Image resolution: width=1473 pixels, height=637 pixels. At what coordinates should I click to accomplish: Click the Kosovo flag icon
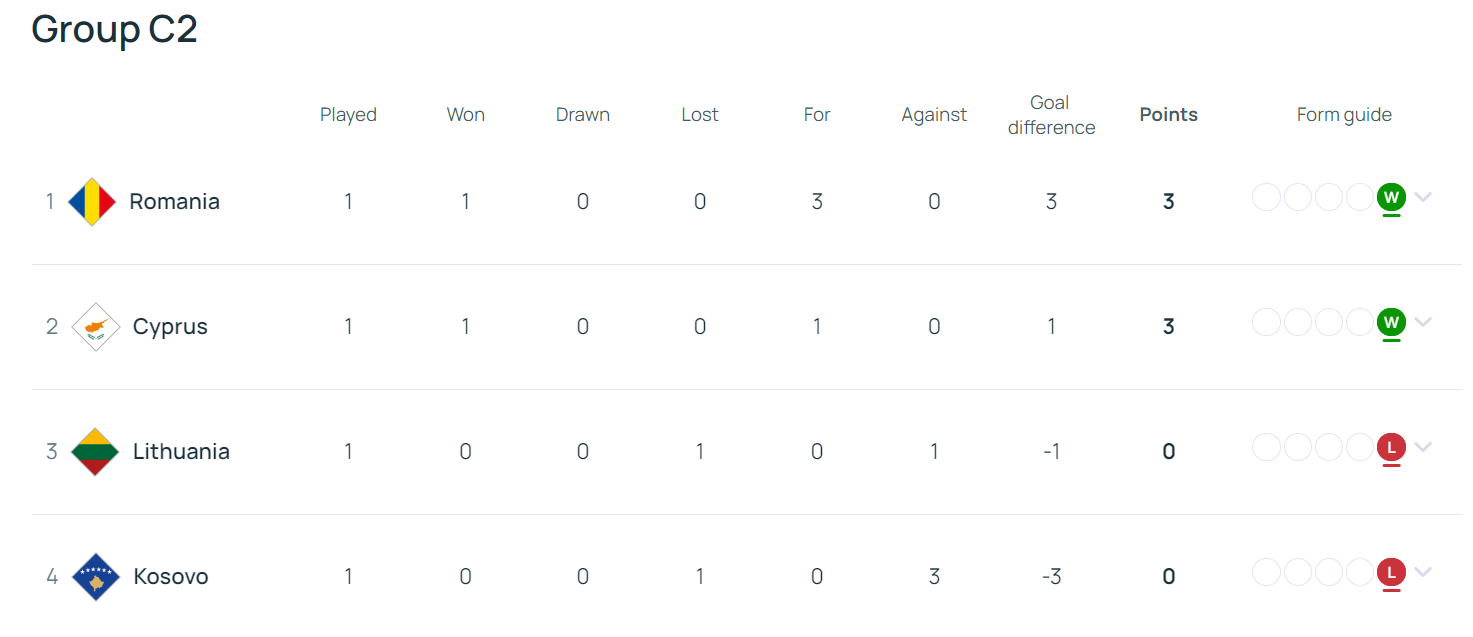[96, 577]
